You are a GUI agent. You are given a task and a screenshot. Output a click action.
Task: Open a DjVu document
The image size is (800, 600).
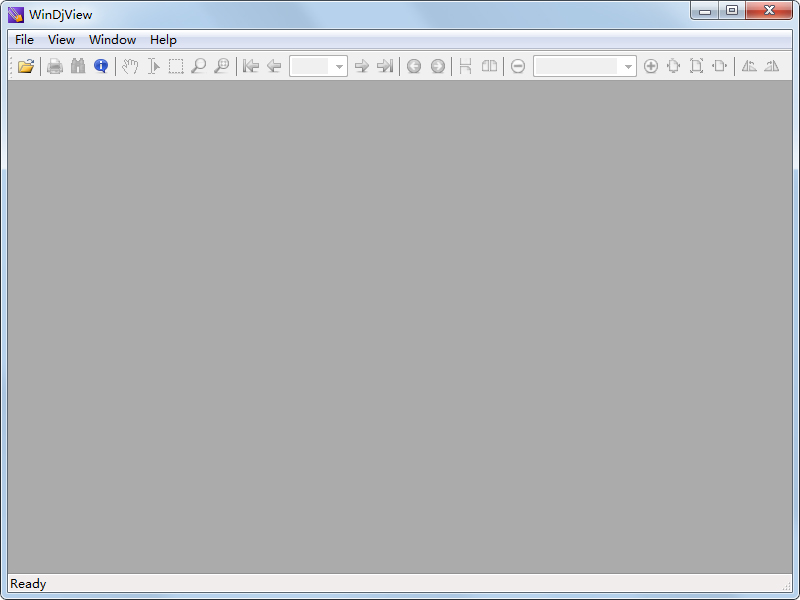[x=26, y=66]
